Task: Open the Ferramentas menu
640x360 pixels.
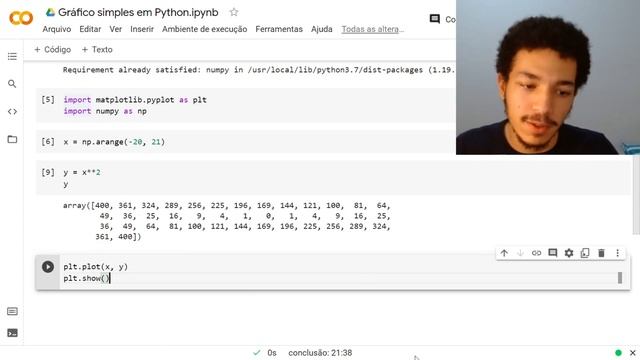Action: [279, 29]
